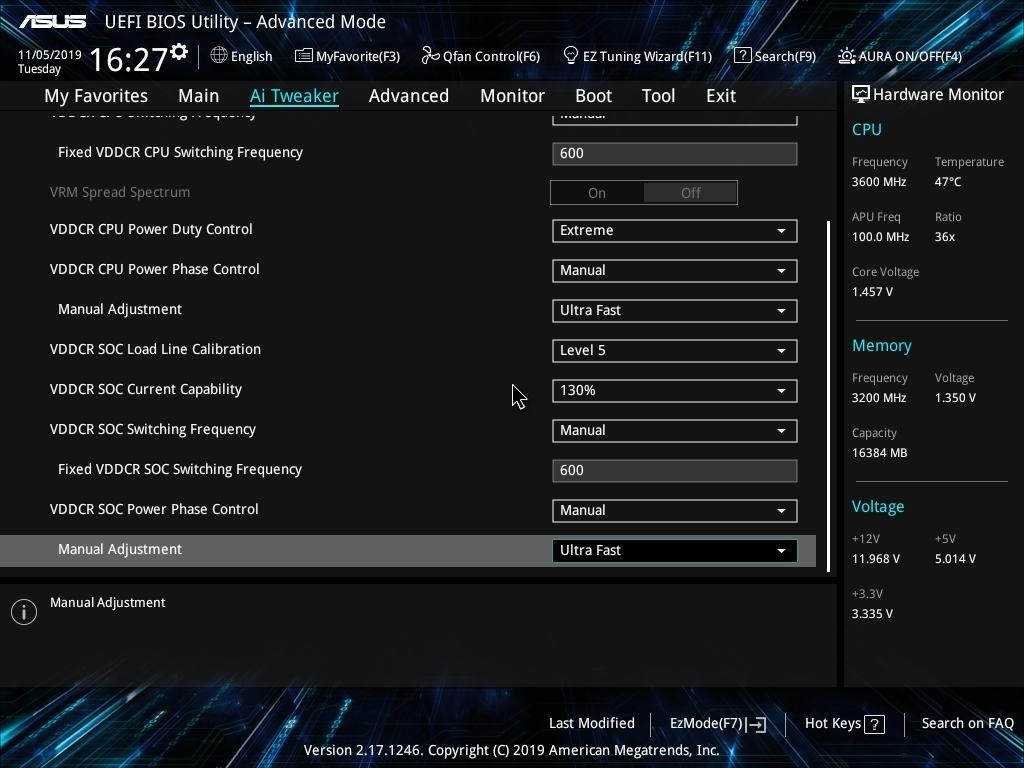Click CPU temperature 47°C value
Image resolution: width=1024 pixels, height=768 pixels.
tap(948, 182)
